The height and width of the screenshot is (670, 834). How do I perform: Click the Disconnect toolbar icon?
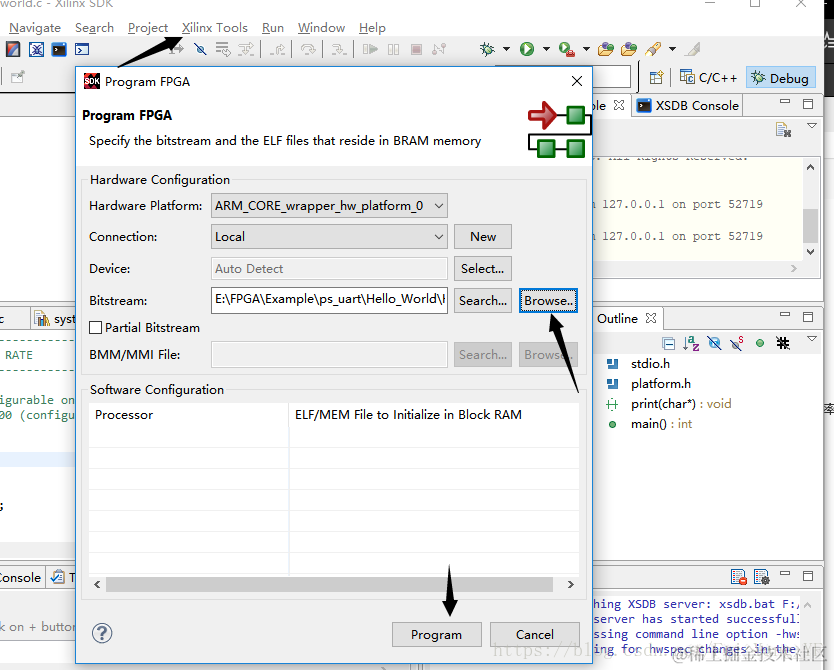439,49
